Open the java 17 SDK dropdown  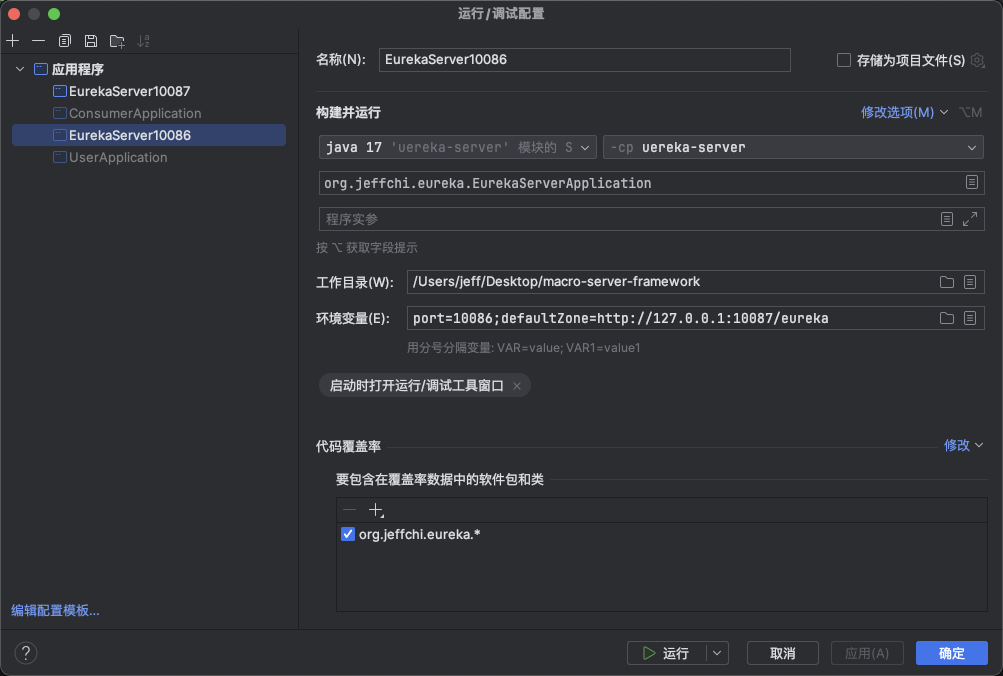tap(458, 147)
